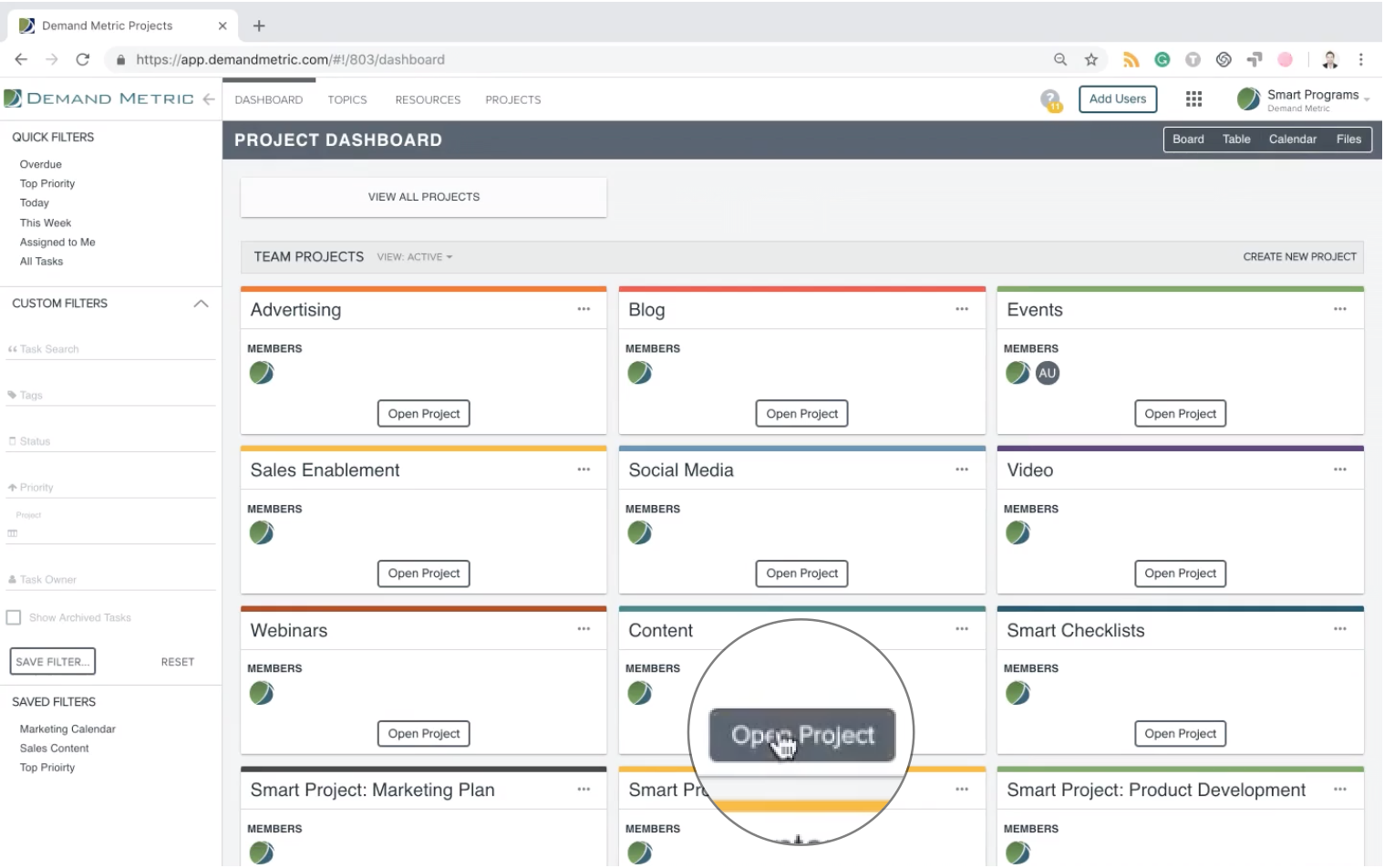The width and height of the screenshot is (1384, 868).
Task: Click member avatar in Advertising card
Action: click(262, 373)
